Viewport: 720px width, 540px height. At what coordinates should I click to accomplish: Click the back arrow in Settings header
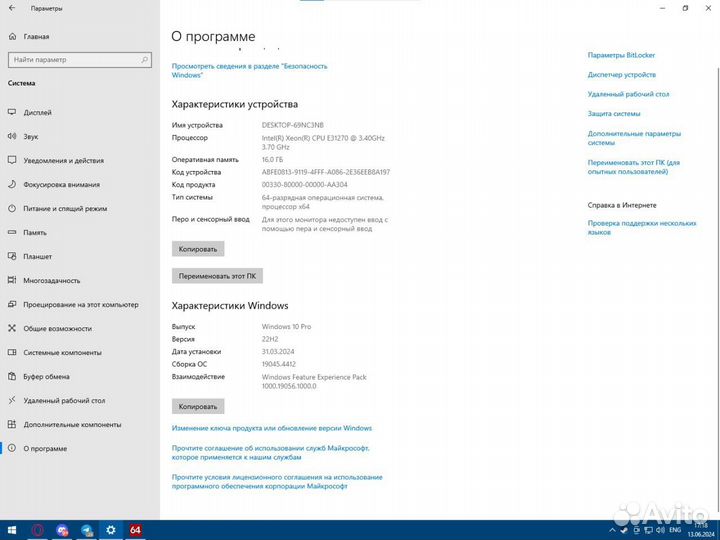tap(11, 8)
